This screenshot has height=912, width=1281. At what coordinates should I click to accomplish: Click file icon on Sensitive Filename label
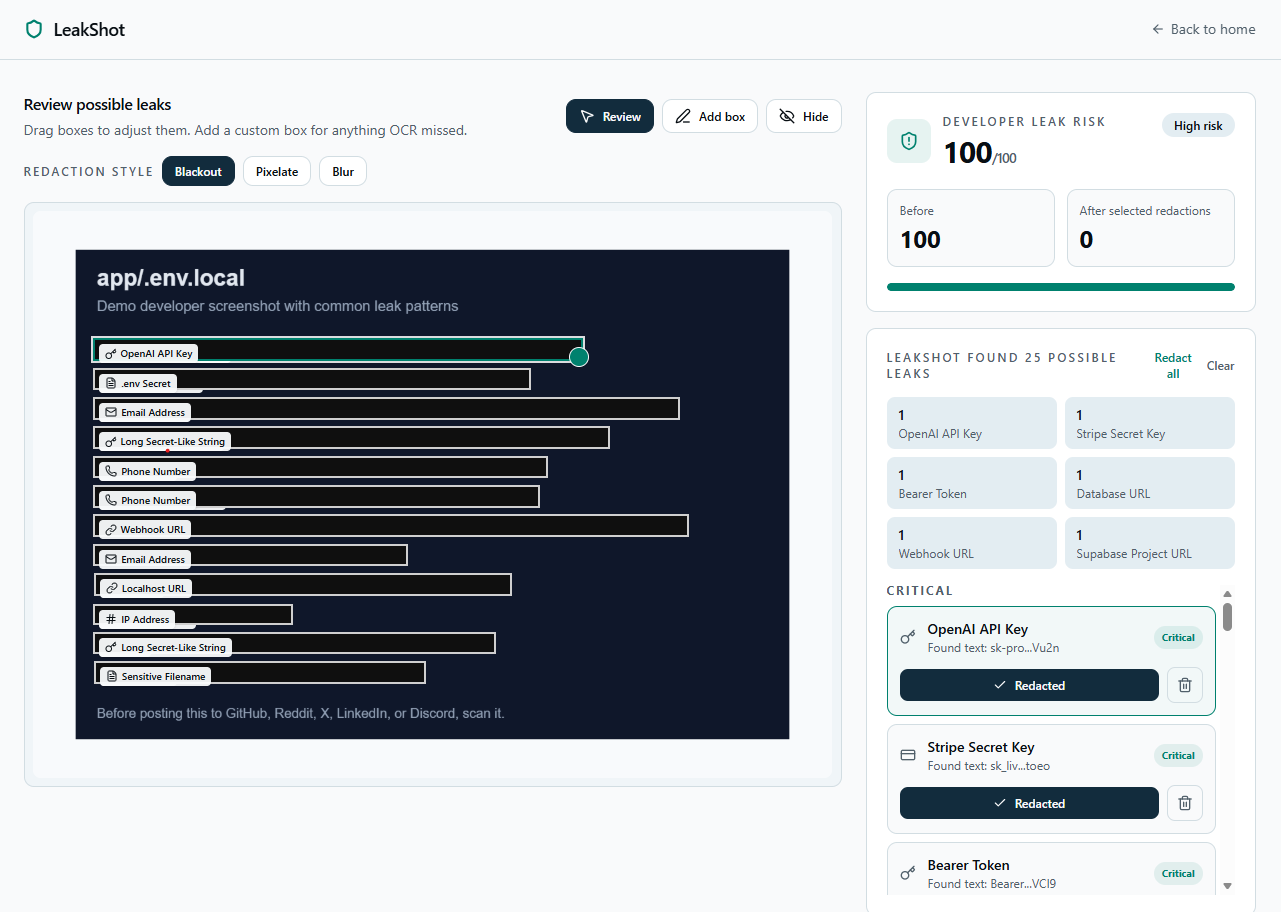click(112, 676)
